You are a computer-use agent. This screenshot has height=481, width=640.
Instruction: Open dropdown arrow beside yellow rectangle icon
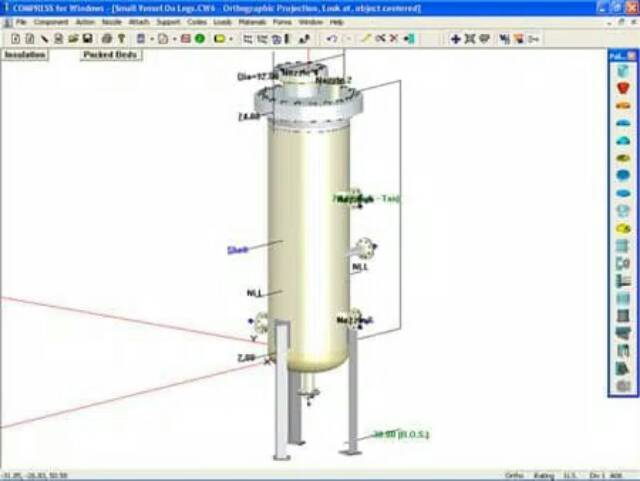231,39
